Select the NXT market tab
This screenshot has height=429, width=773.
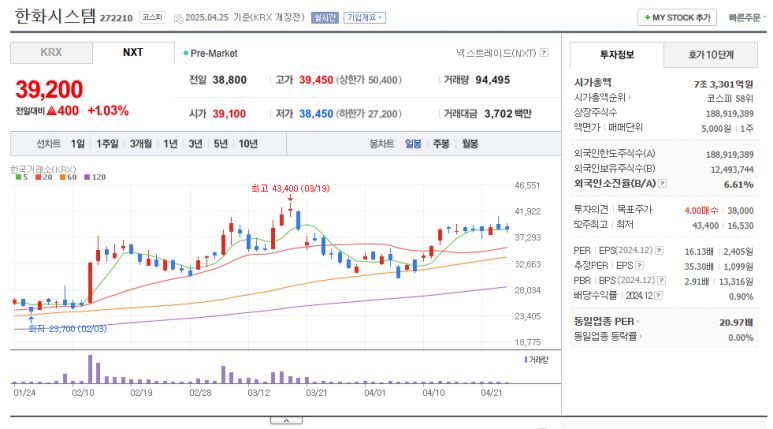(133, 52)
